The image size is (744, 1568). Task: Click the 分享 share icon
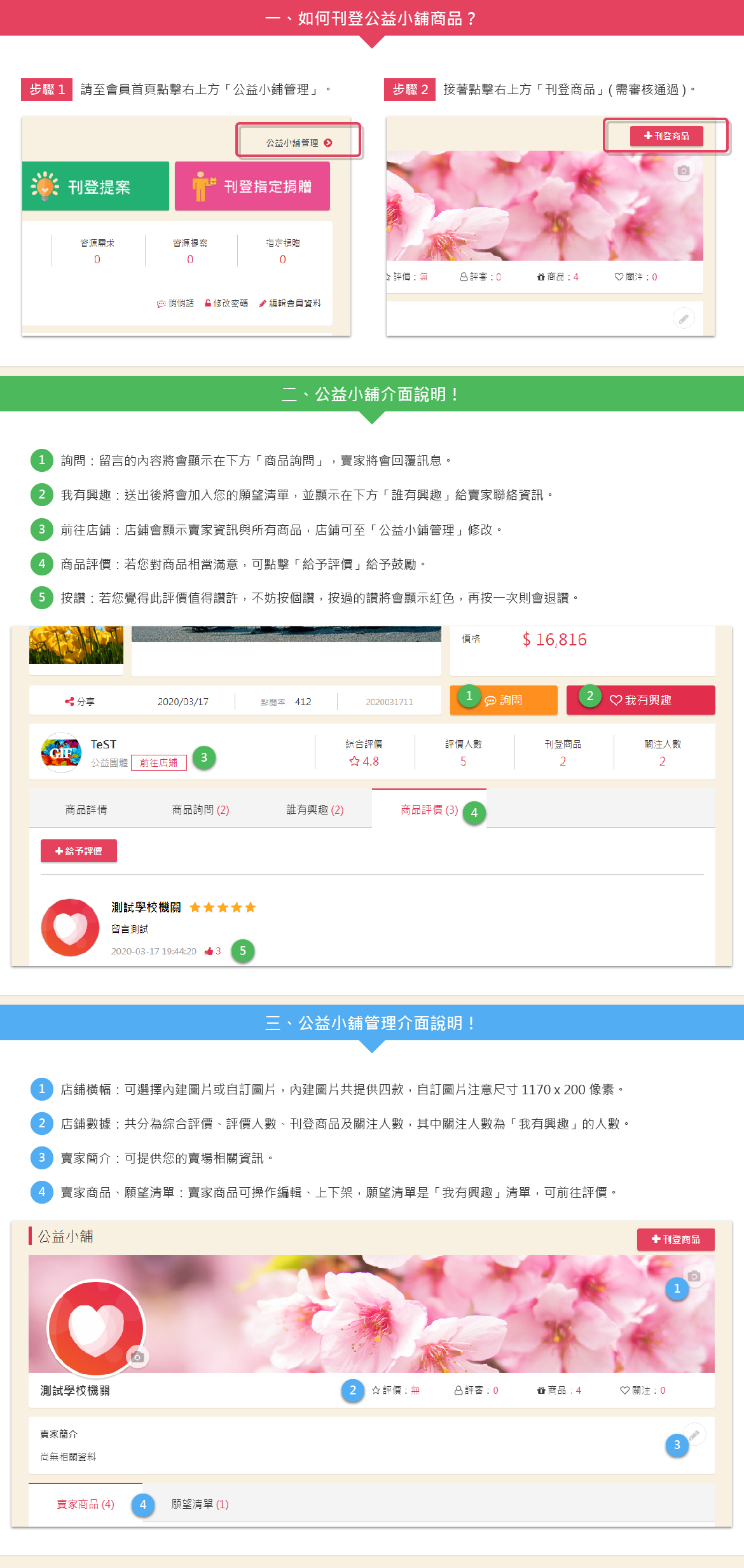(69, 701)
